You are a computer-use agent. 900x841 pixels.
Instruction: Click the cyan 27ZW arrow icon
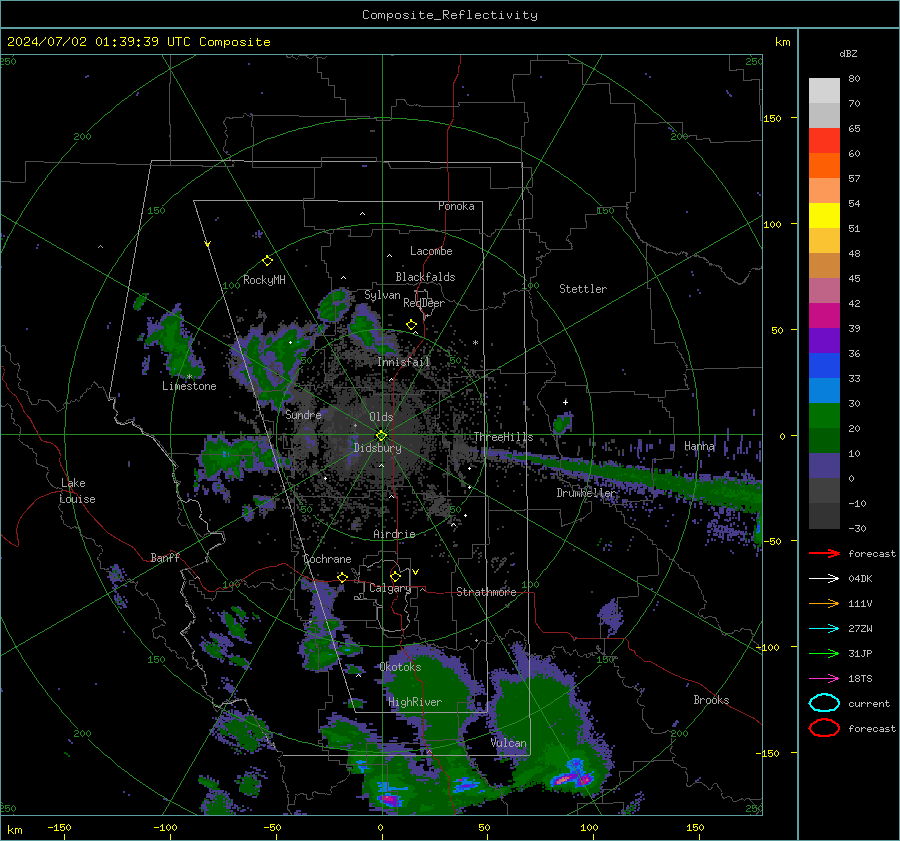824,629
